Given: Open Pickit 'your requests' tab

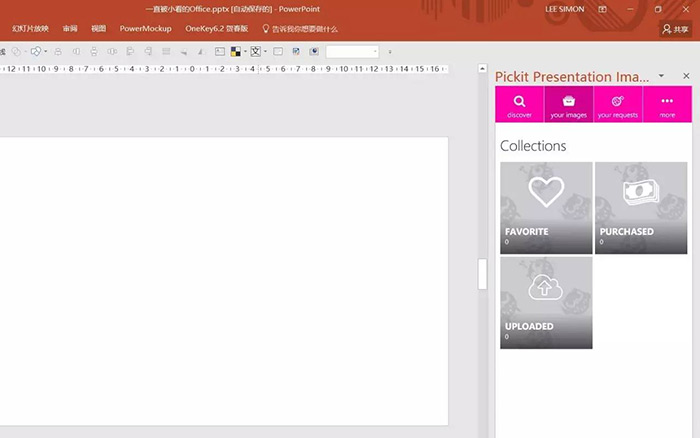Looking at the screenshot, I should pos(618,104).
